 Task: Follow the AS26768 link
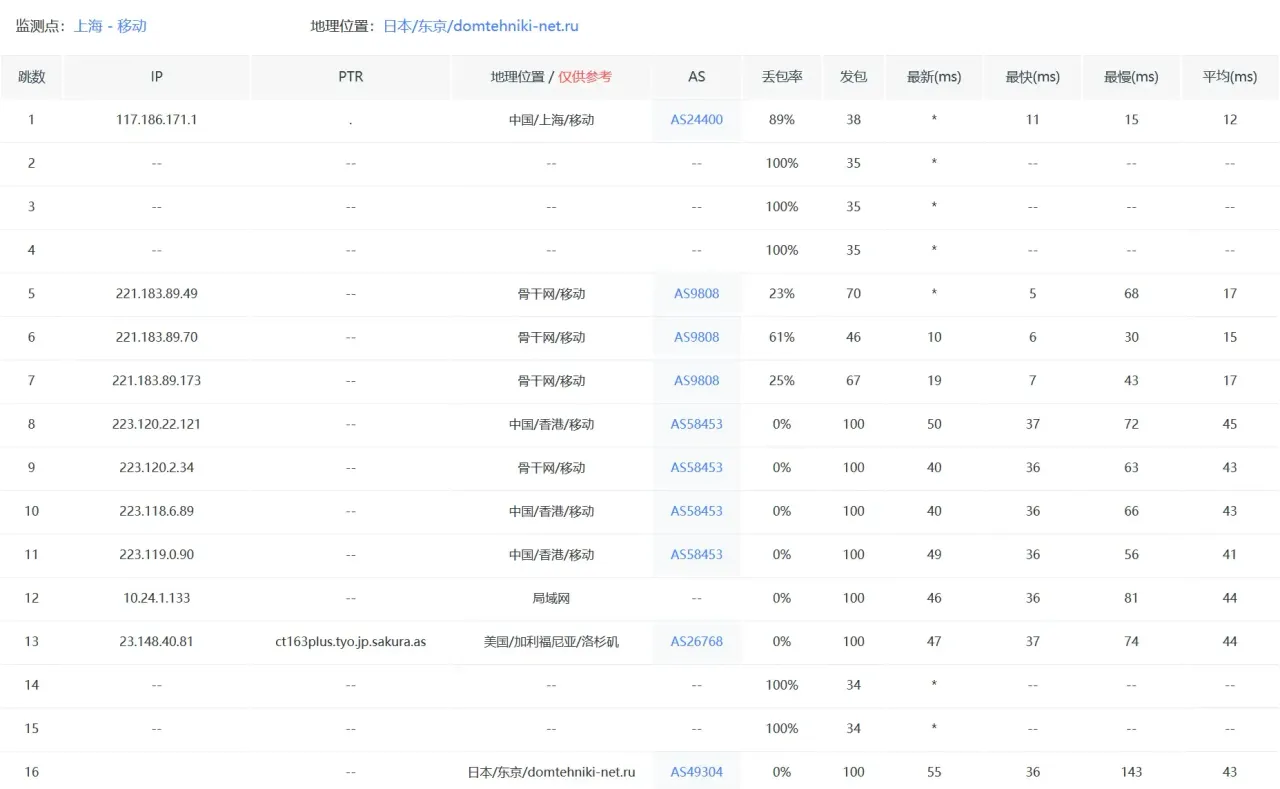click(x=697, y=642)
